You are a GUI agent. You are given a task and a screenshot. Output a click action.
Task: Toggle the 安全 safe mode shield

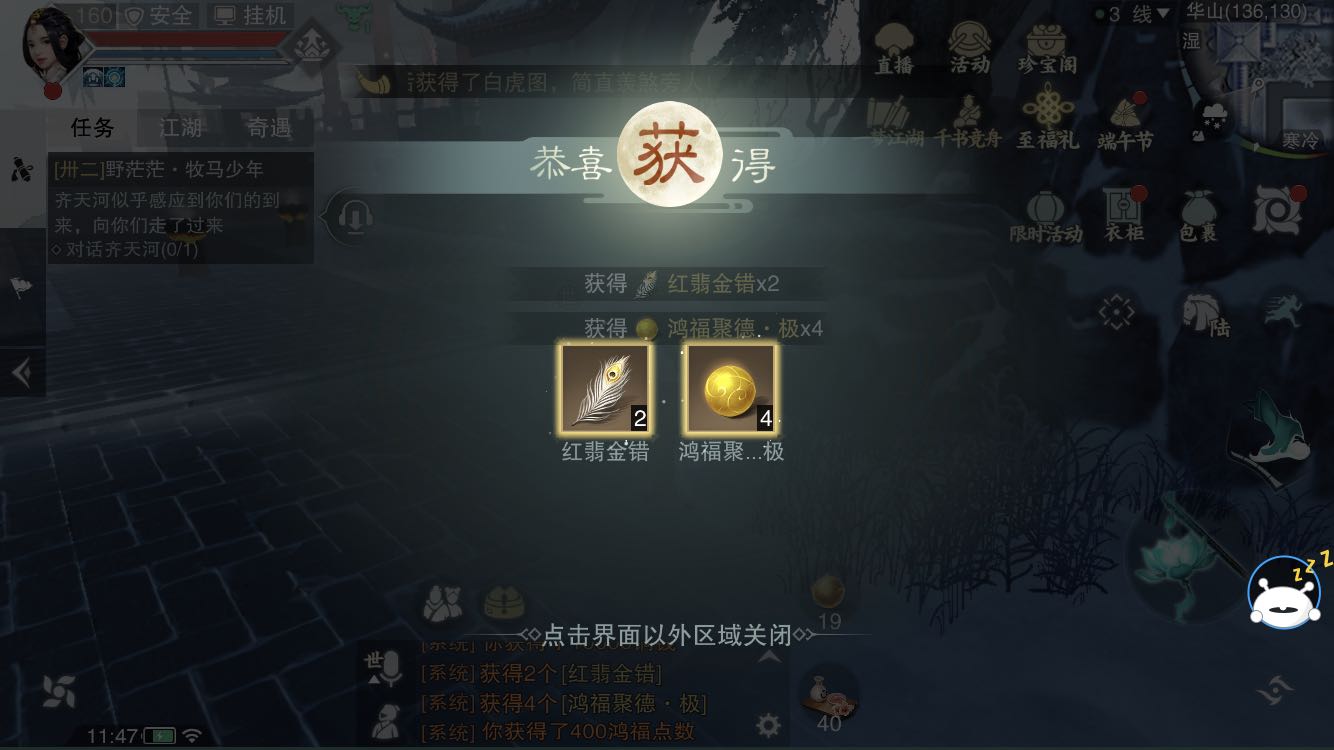158,15
